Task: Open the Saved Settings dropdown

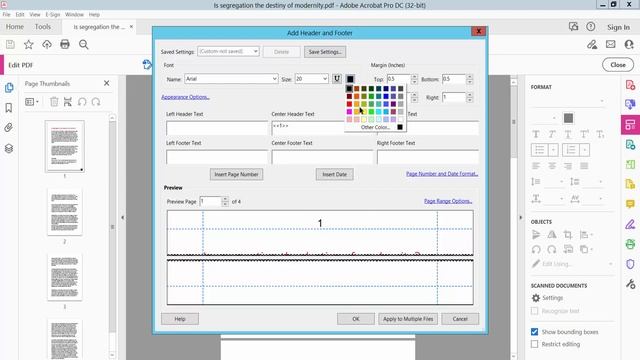Action: [228, 51]
